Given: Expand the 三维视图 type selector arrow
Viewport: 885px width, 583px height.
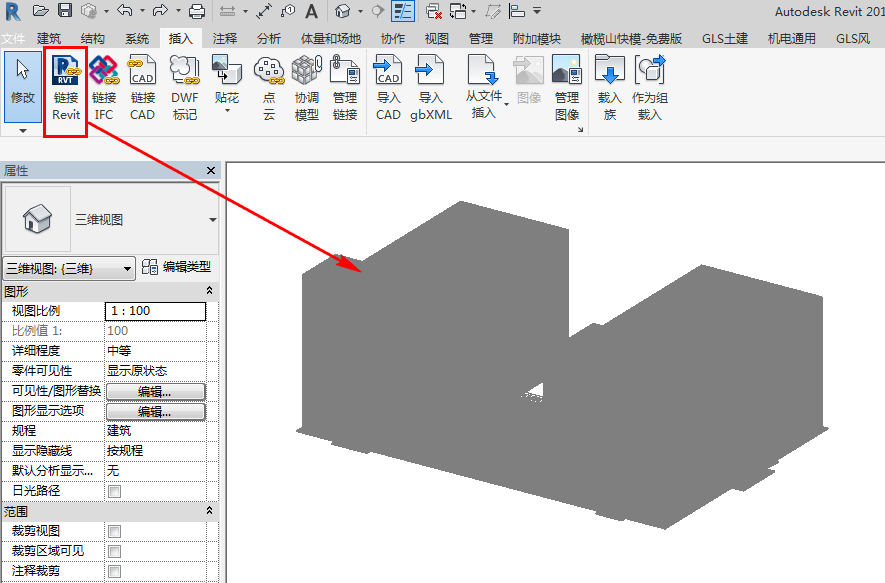Looking at the screenshot, I should point(213,220).
